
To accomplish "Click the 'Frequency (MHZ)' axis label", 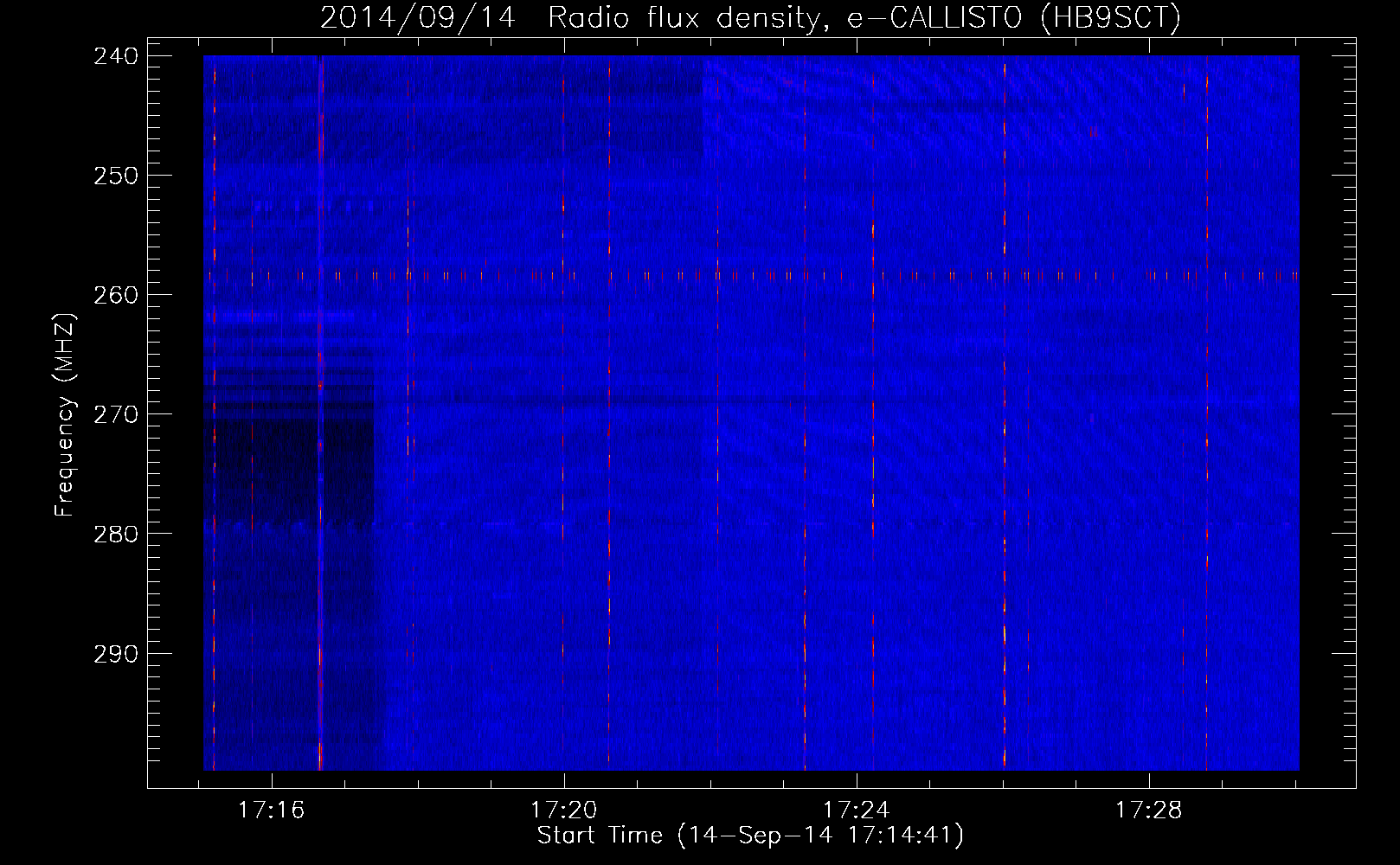I will 65,413.
